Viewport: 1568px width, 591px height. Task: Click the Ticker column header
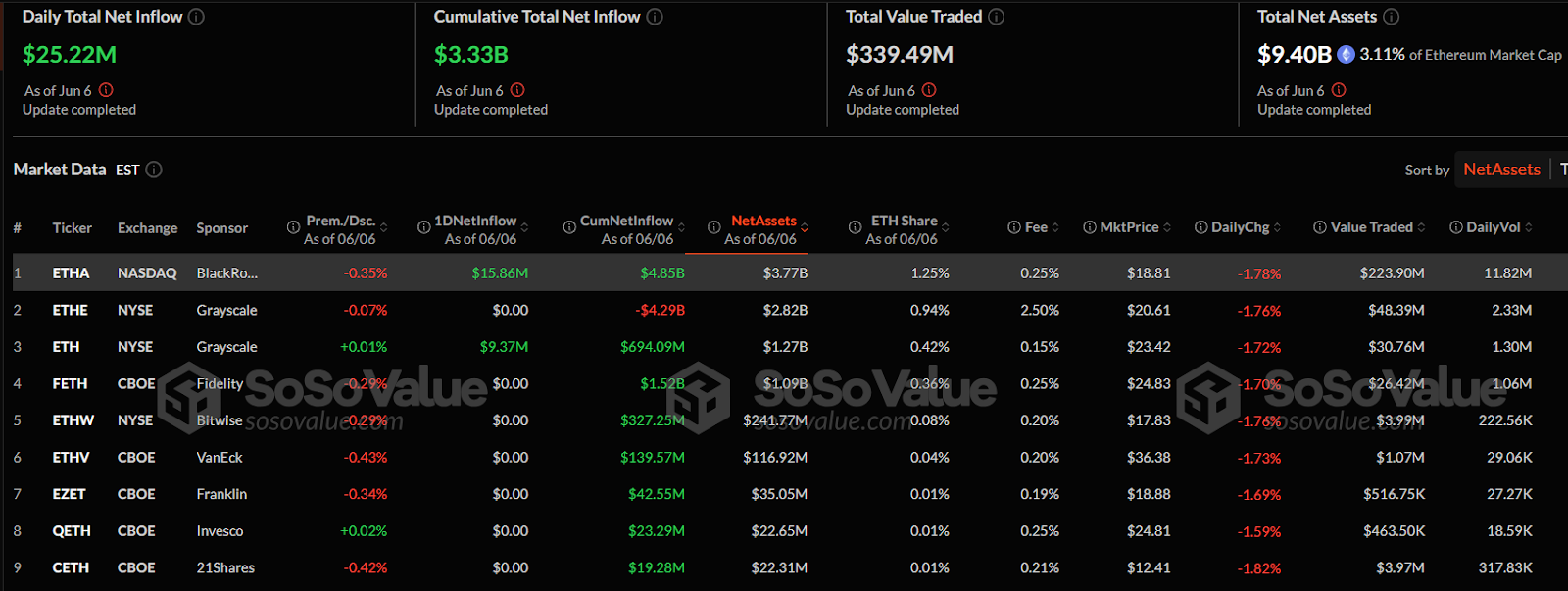tap(73, 228)
